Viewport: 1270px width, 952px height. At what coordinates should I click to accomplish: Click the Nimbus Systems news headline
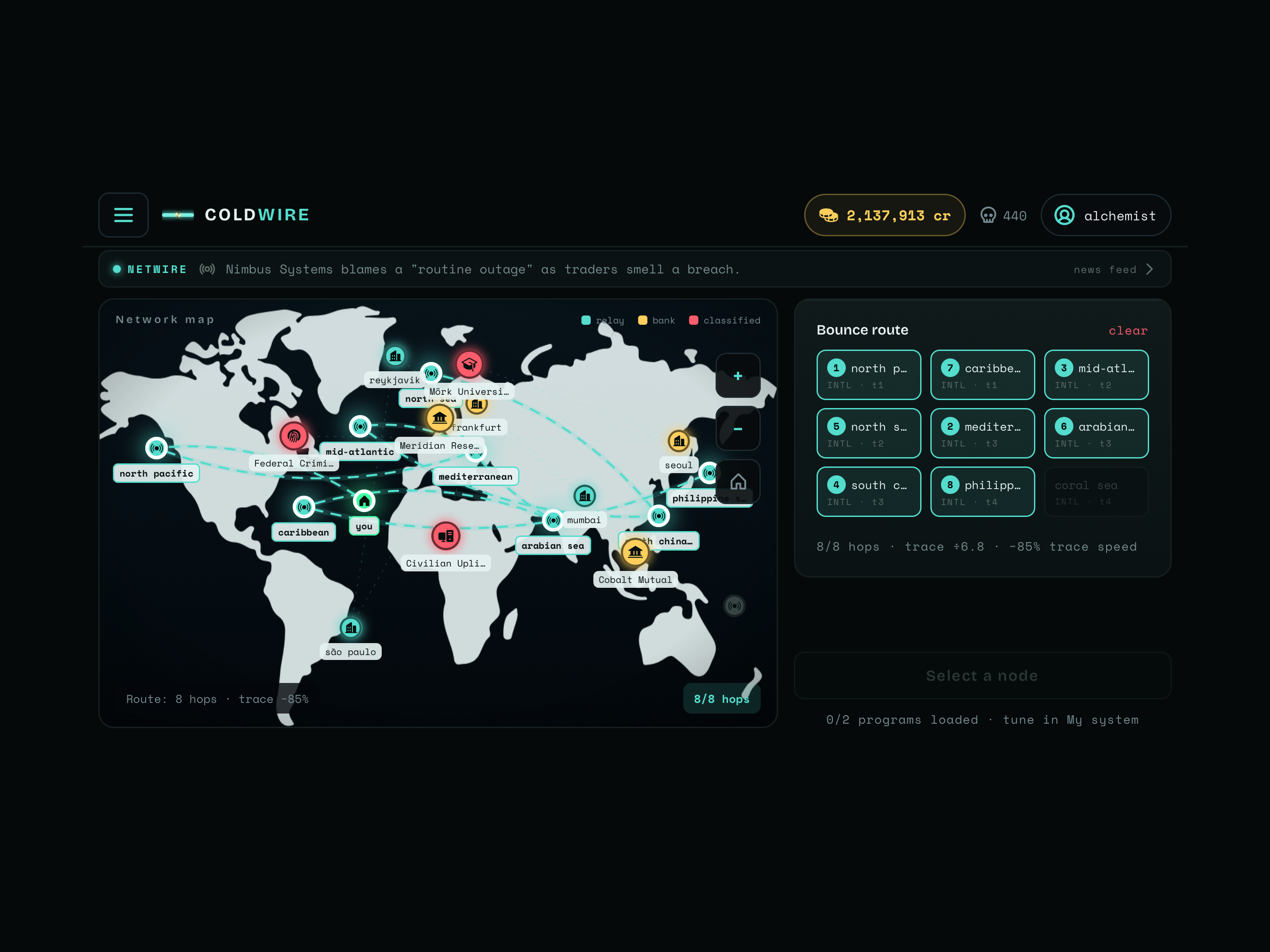tap(483, 269)
